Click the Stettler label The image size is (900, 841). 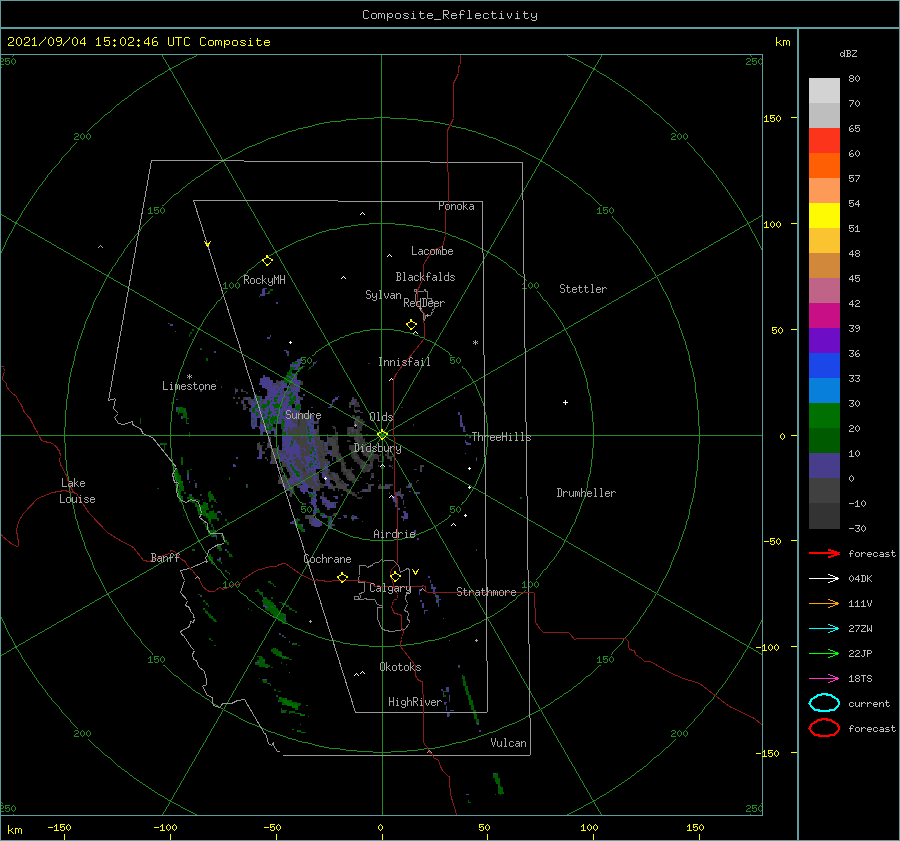coord(583,289)
